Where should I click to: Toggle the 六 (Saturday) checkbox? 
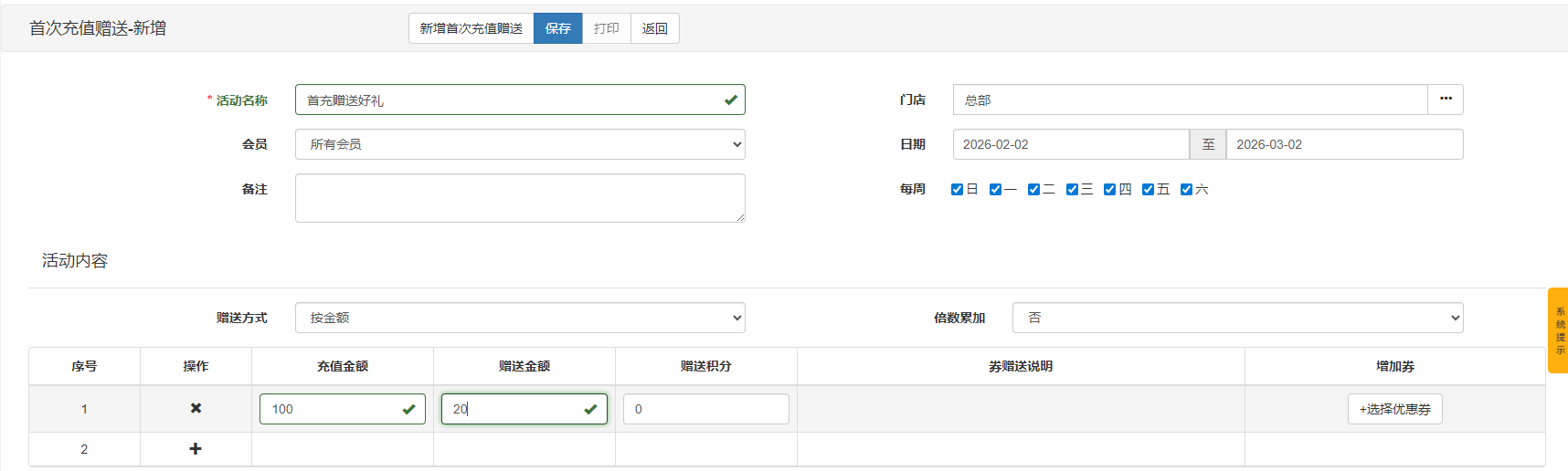click(x=1186, y=190)
